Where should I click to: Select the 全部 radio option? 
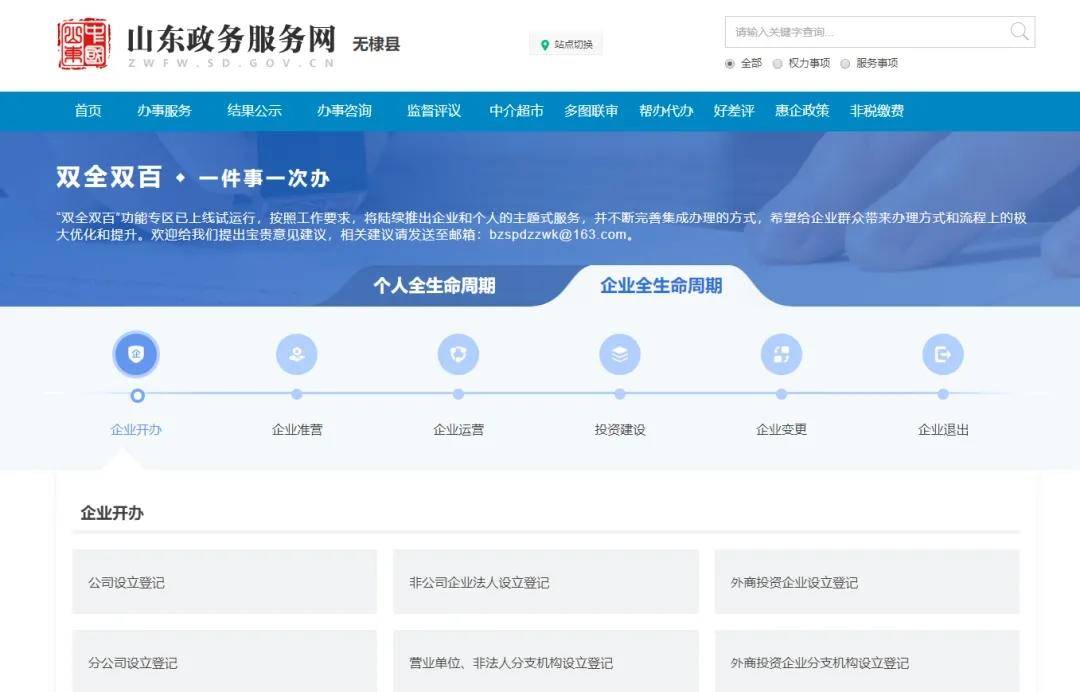(730, 63)
